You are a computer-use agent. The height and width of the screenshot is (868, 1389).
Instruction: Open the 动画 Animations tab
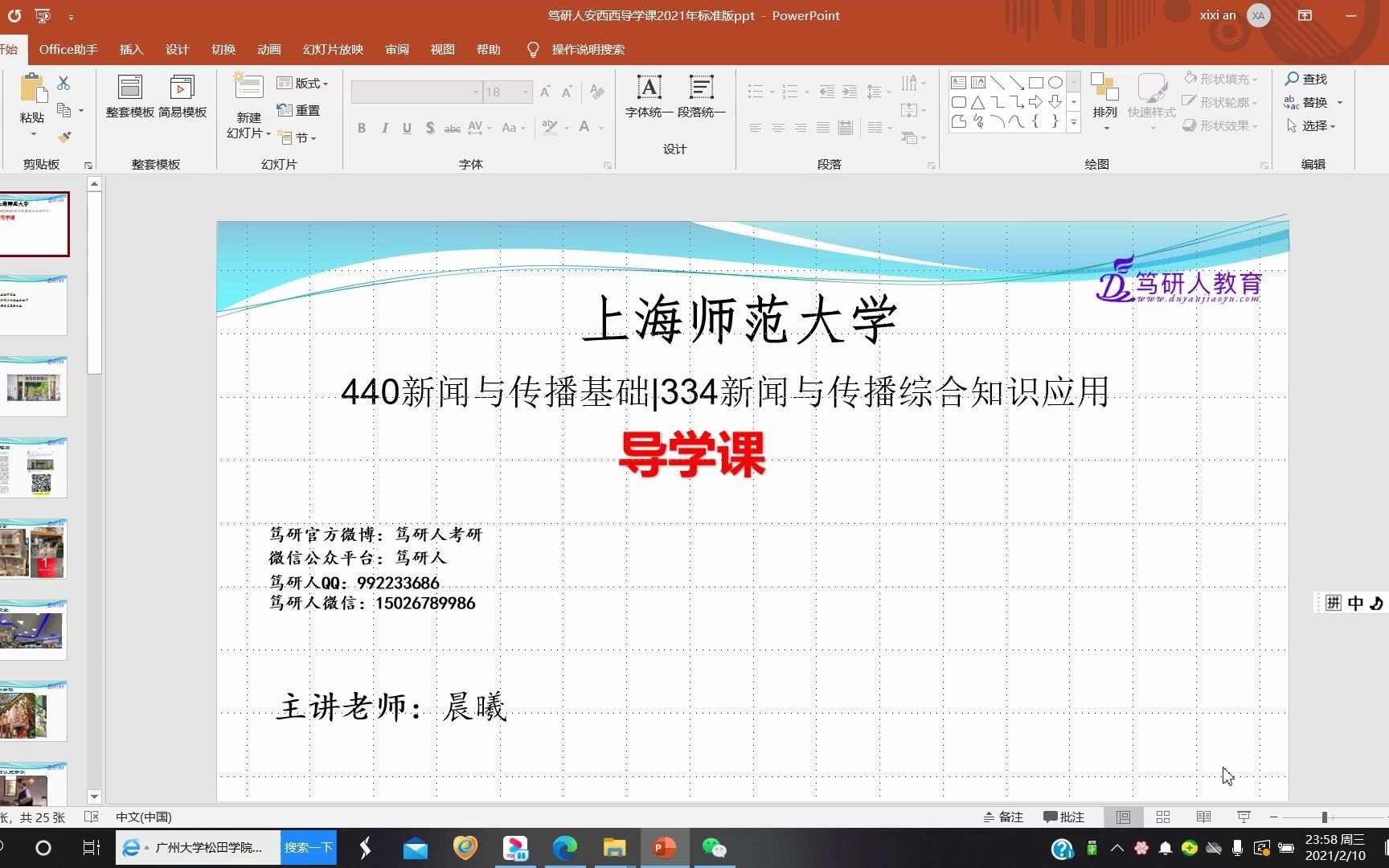[268, 49]
